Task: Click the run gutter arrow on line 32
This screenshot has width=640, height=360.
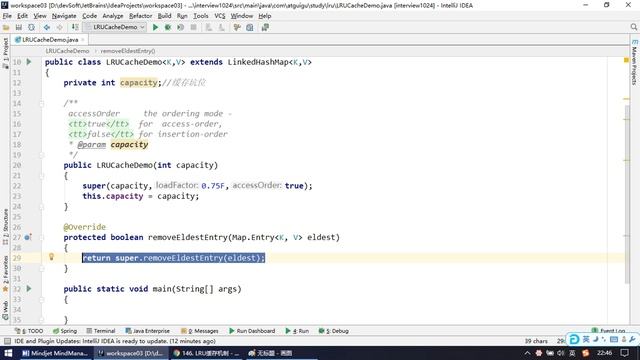Action: (29, 289)
